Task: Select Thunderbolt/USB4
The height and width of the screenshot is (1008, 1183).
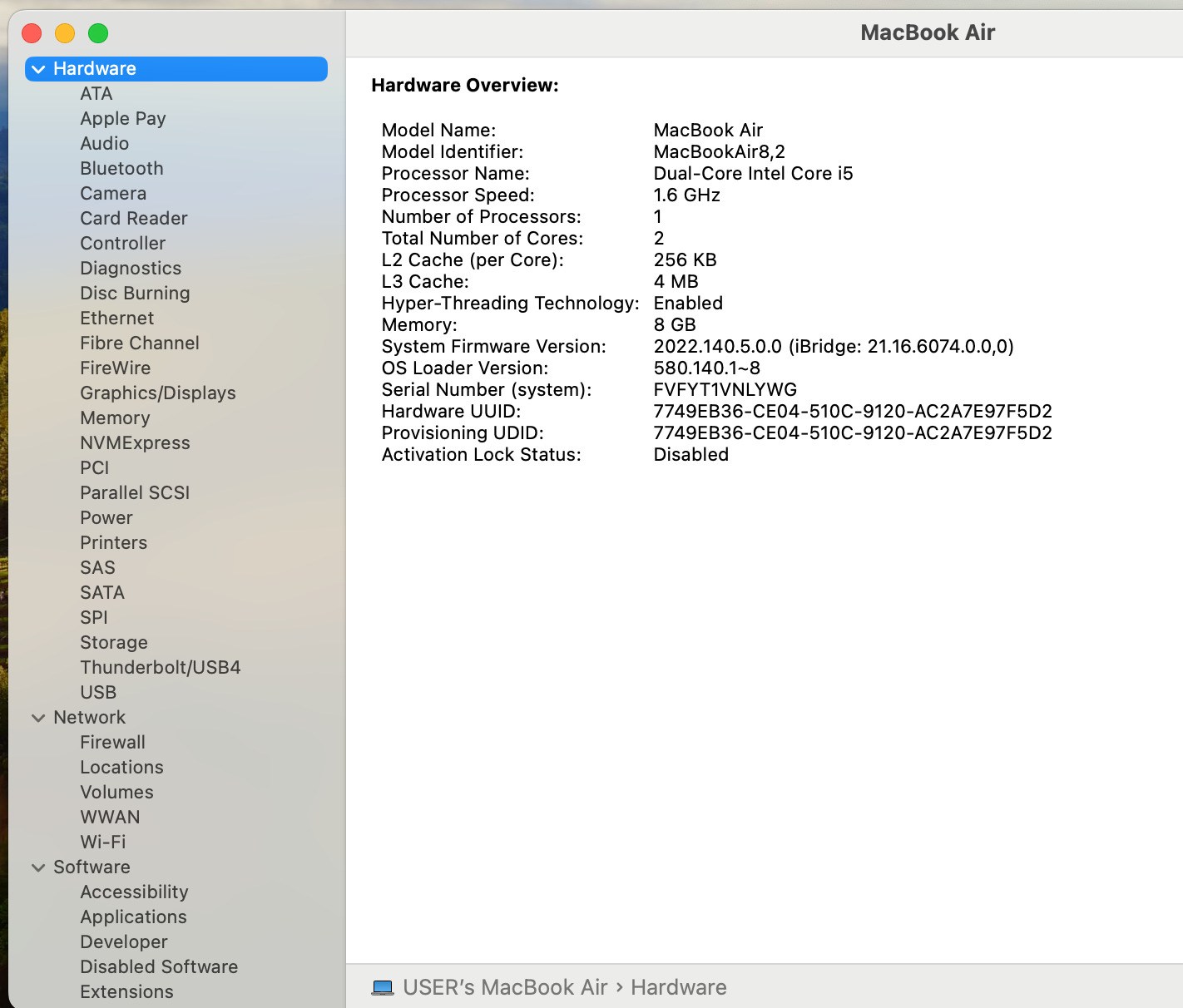Action: (x=161, y=667)
